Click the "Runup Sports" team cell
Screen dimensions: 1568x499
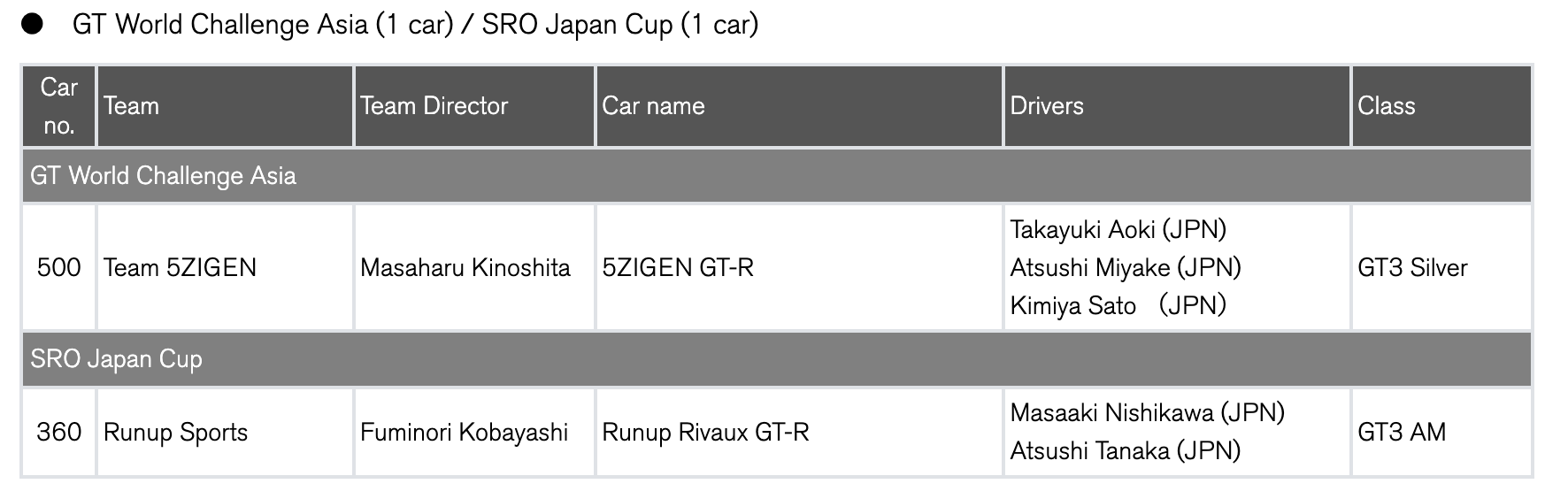pos(175,432)
